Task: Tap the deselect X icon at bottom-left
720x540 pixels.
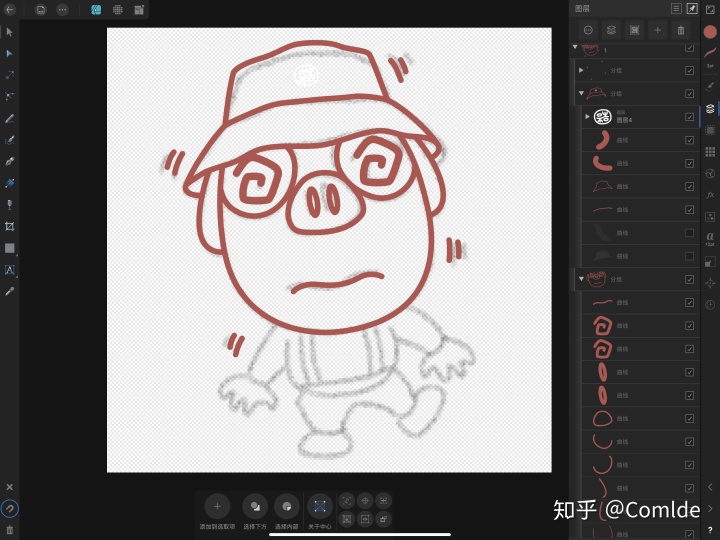Action: click(x=10, y=487)
